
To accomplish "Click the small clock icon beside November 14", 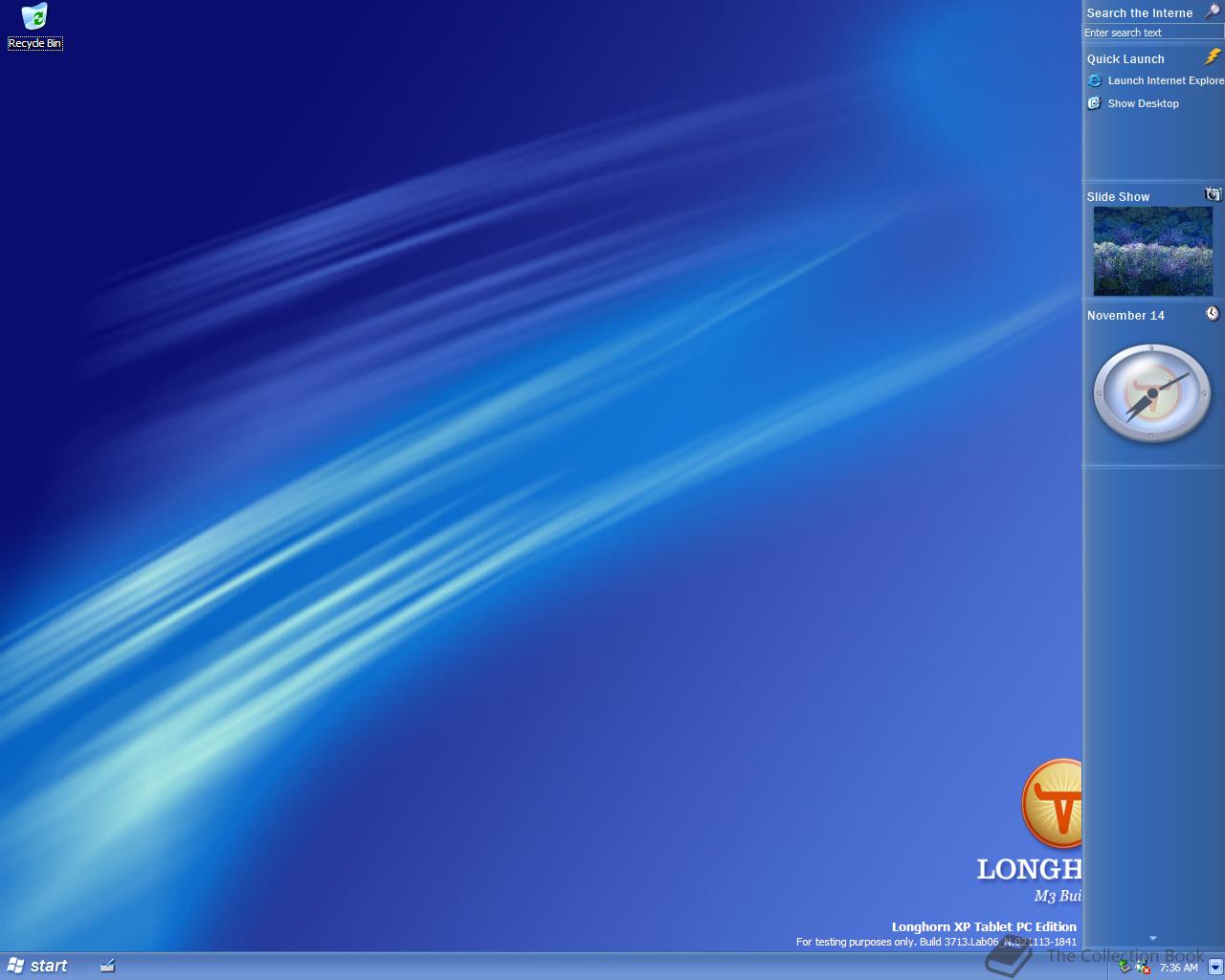I will (1213, 314).
